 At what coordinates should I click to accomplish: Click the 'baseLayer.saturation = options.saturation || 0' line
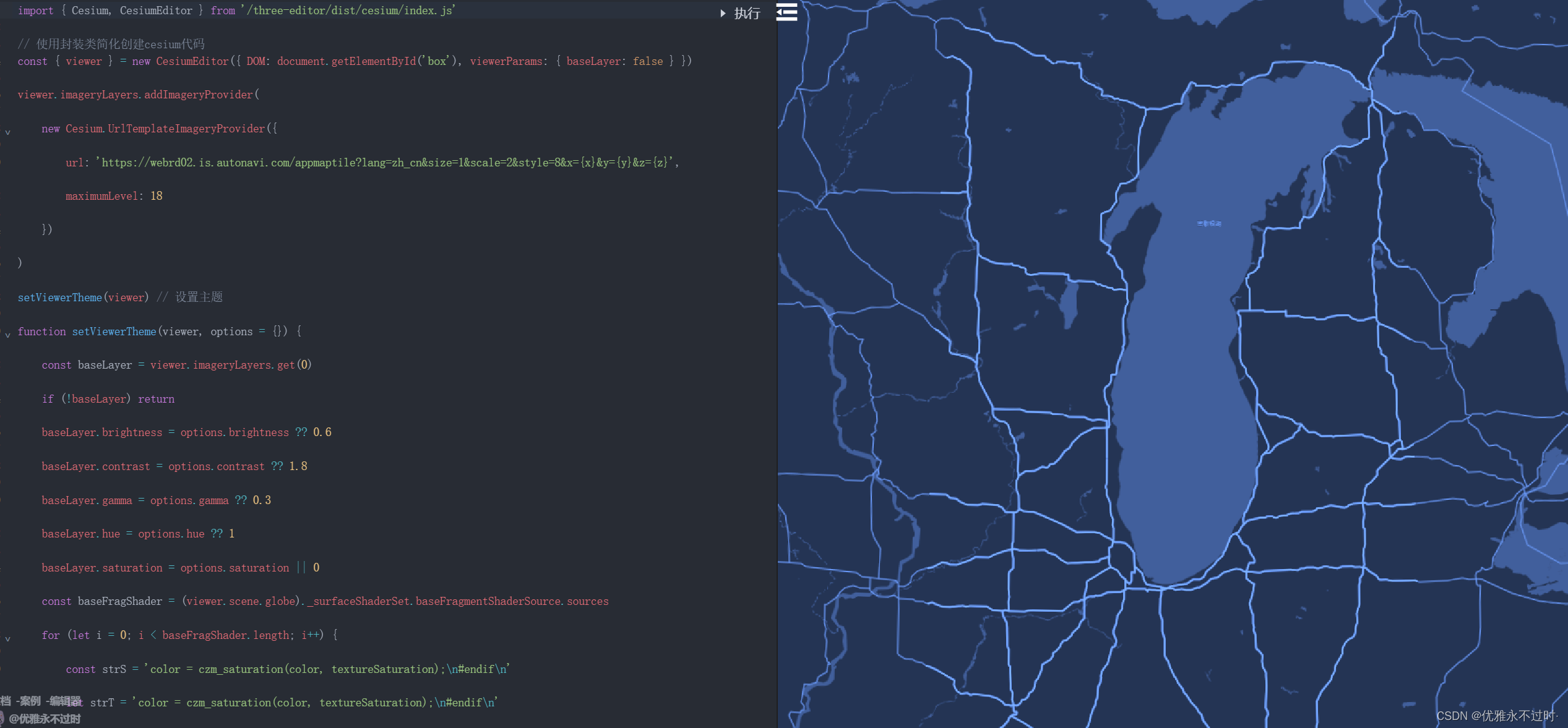tap(181, 568)
